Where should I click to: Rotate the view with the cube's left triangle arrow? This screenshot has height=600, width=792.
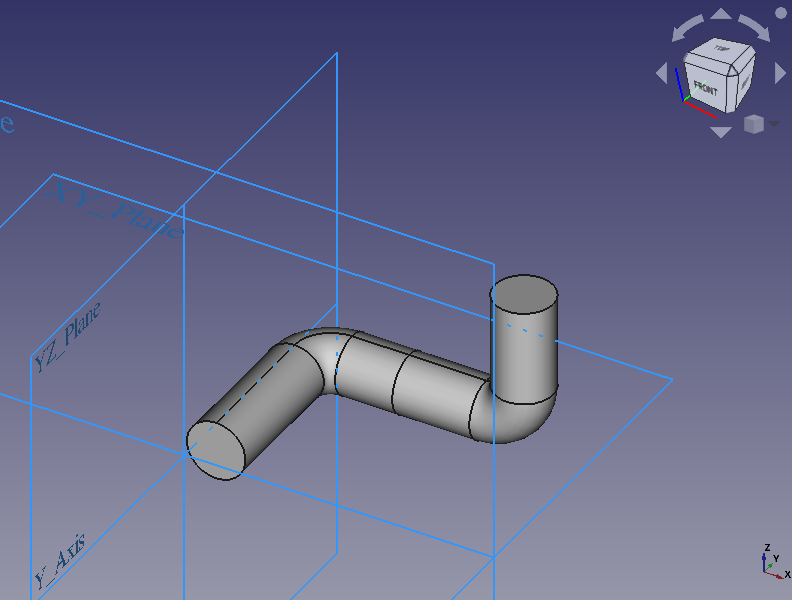(662, 73)
